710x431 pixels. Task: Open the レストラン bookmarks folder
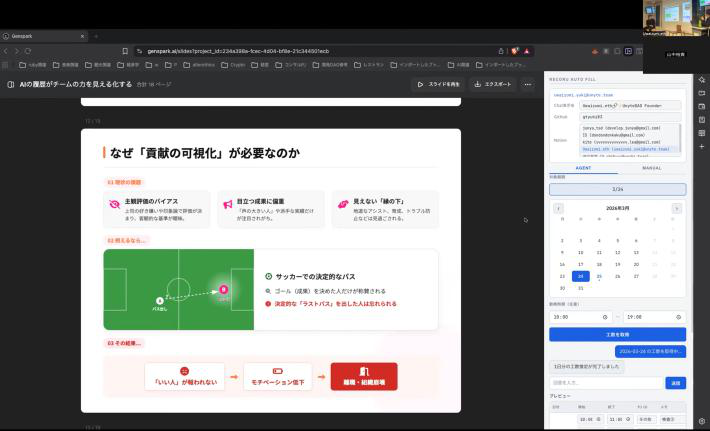tap(369, 65)
